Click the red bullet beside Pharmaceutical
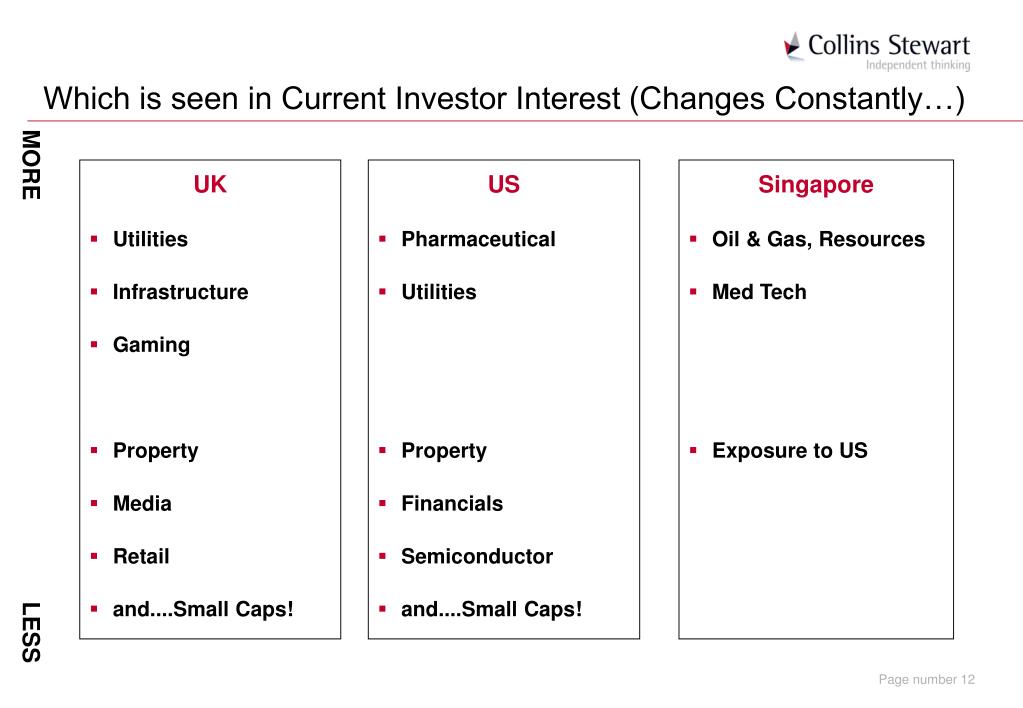 click(x=382, y=239)
